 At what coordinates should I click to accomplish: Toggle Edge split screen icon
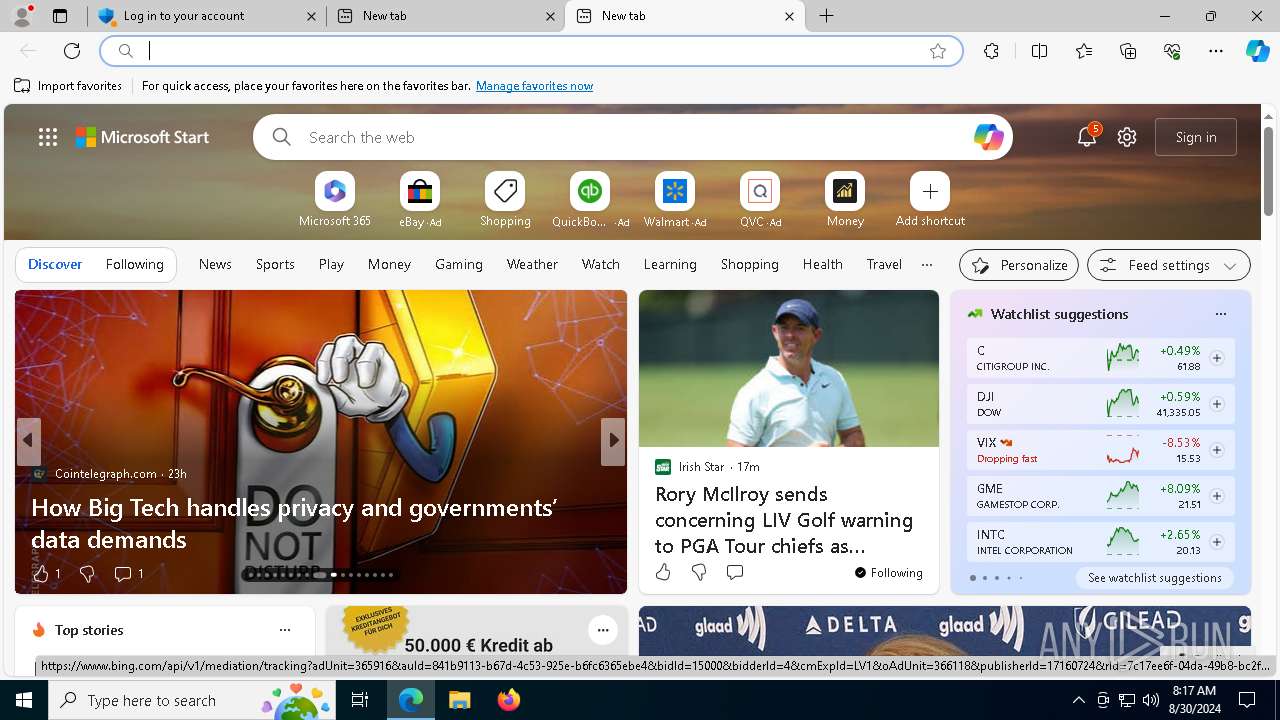[x=1039, y=51]
